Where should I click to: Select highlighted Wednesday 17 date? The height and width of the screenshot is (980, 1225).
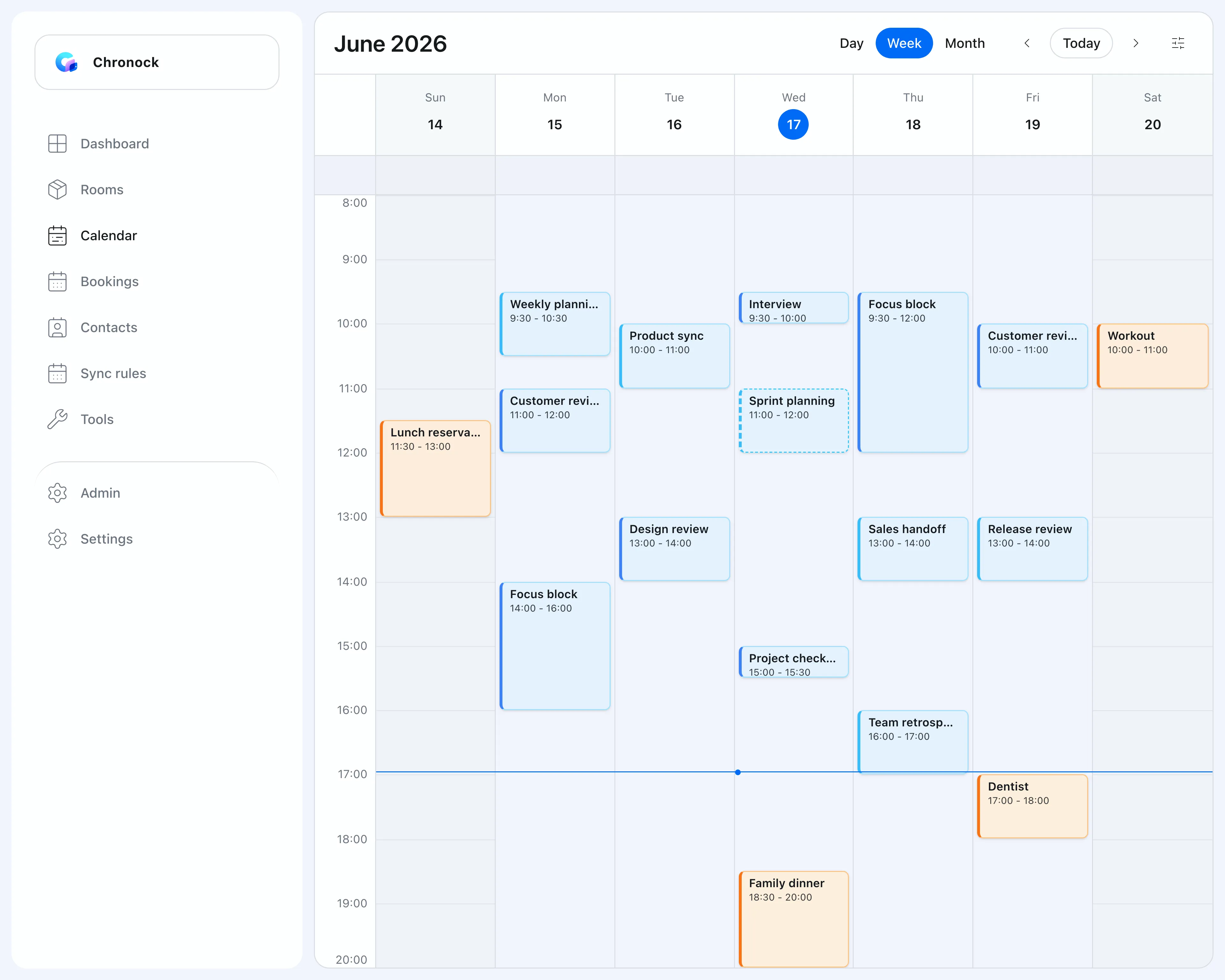[x=793, y=124]
